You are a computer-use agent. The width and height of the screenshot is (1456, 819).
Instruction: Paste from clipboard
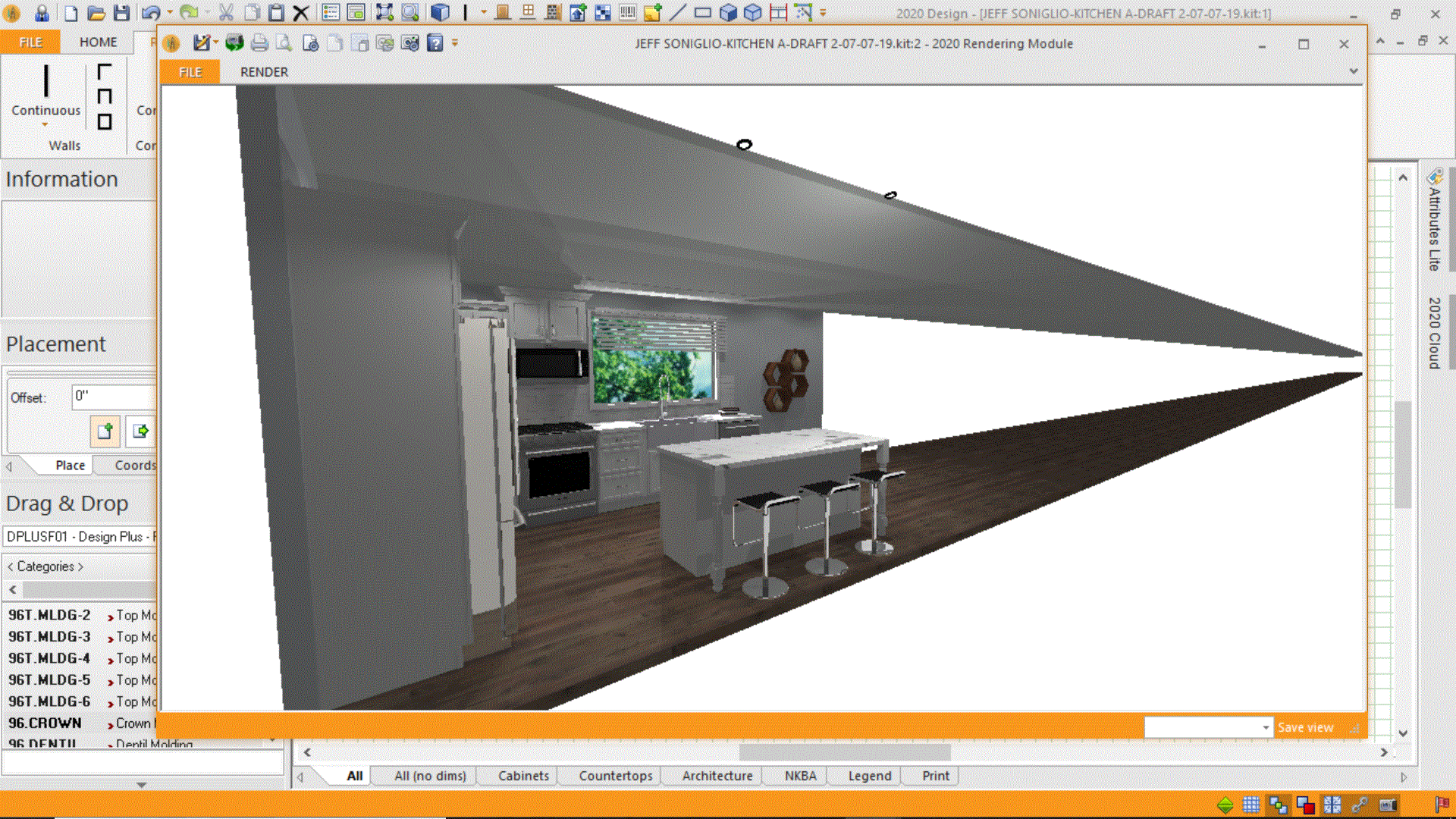277,13
